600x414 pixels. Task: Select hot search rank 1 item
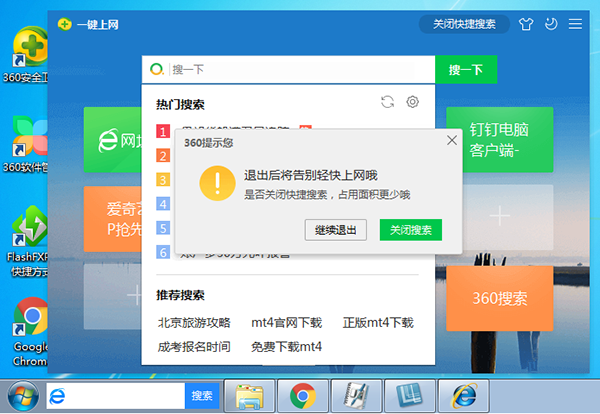pyautogui.click(x=163, y=131)
